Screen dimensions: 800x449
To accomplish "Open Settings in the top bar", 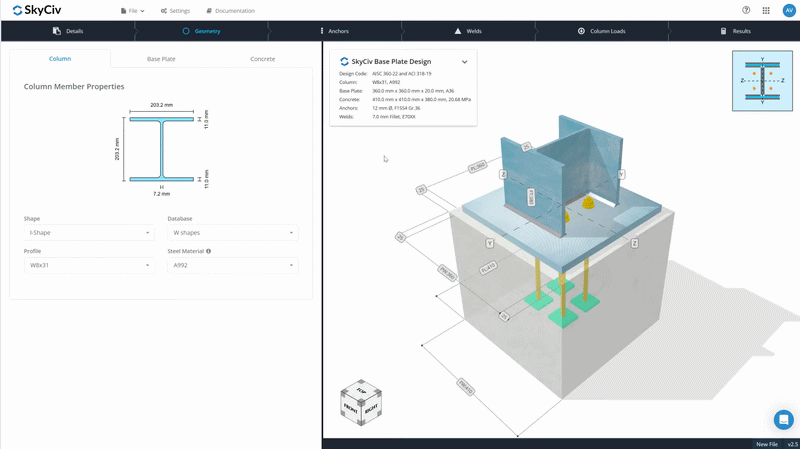I will point(175,11).
